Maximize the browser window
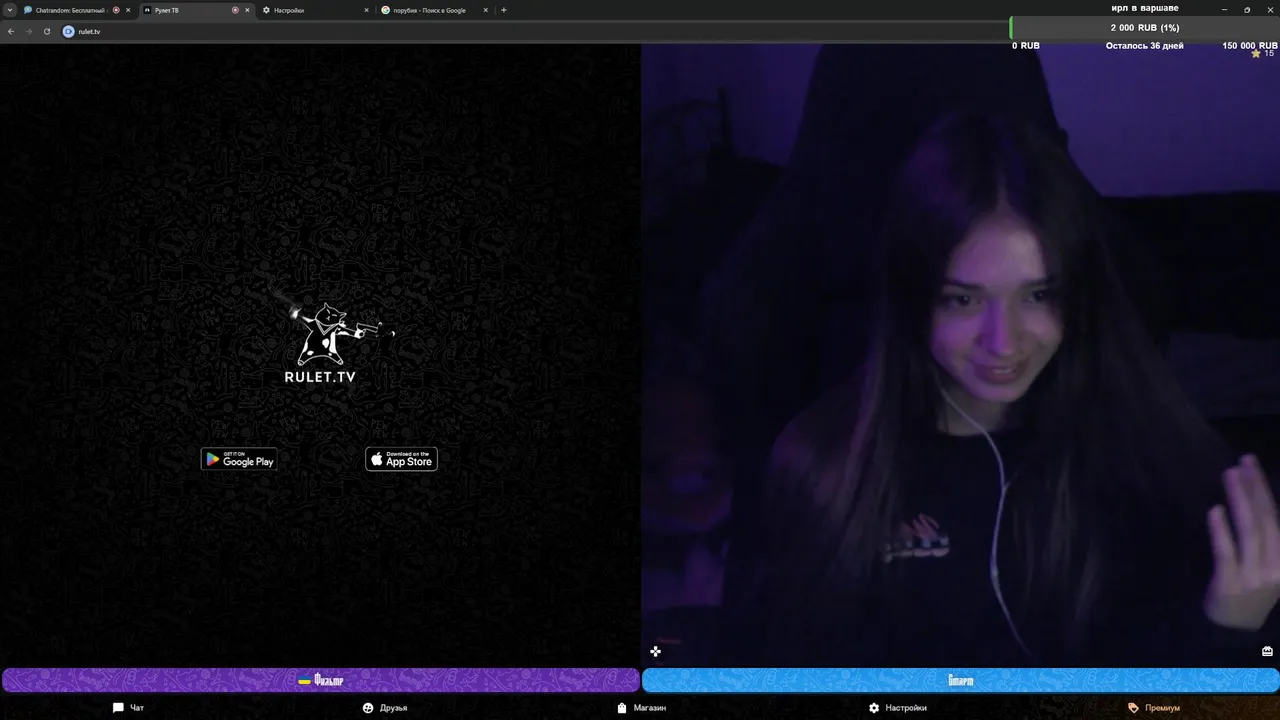This screenshot has height=720, width=1280. [x=1247, y=10]
